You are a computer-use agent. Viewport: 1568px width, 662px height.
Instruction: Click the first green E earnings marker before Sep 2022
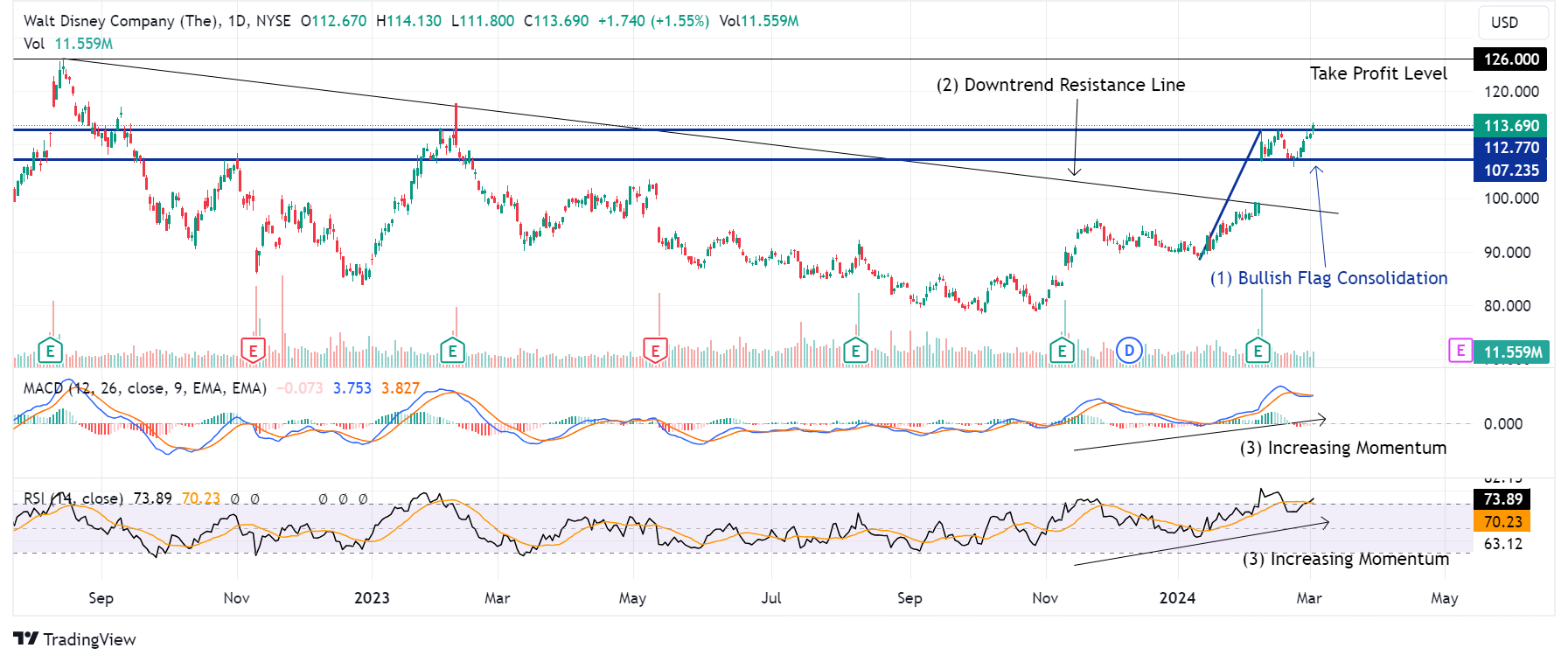tap(51, 352)
